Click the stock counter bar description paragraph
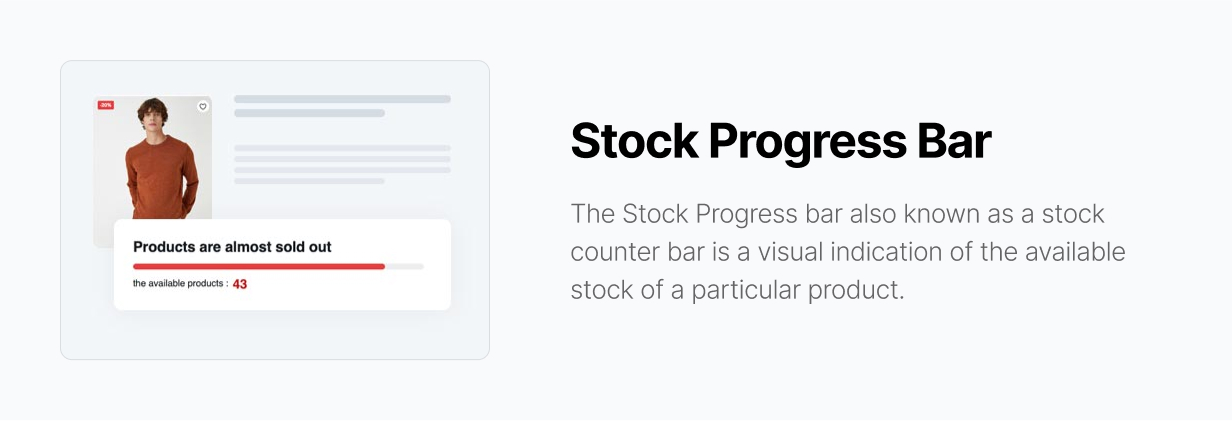The image size is (1232, 421). [848, 252]
